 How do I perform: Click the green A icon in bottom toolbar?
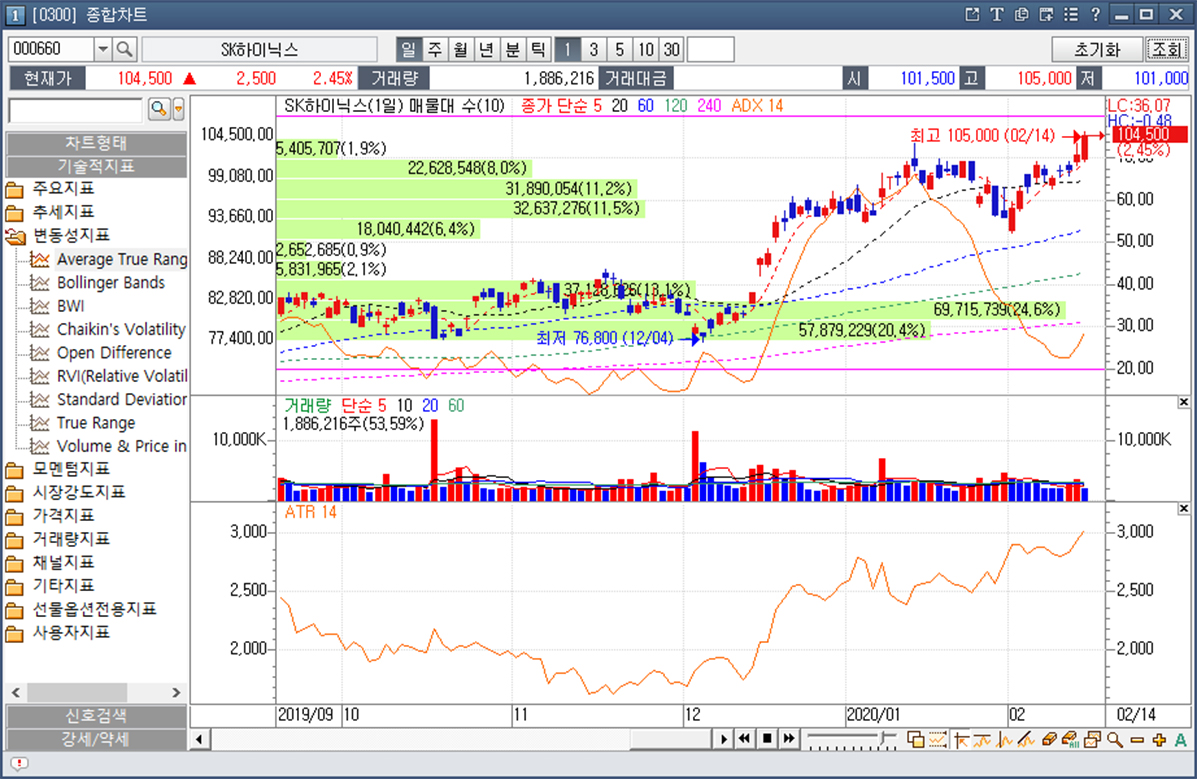click(1180, 739)
